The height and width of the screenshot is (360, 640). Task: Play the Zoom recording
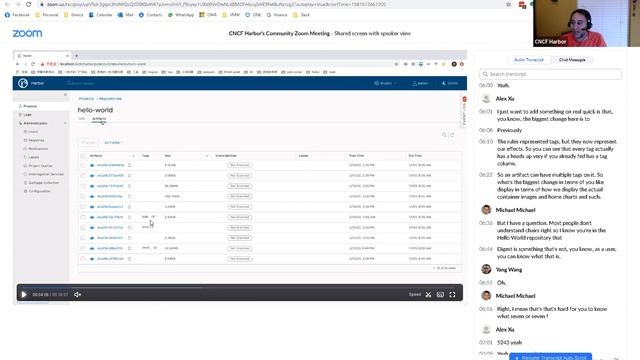coord(24,294)
